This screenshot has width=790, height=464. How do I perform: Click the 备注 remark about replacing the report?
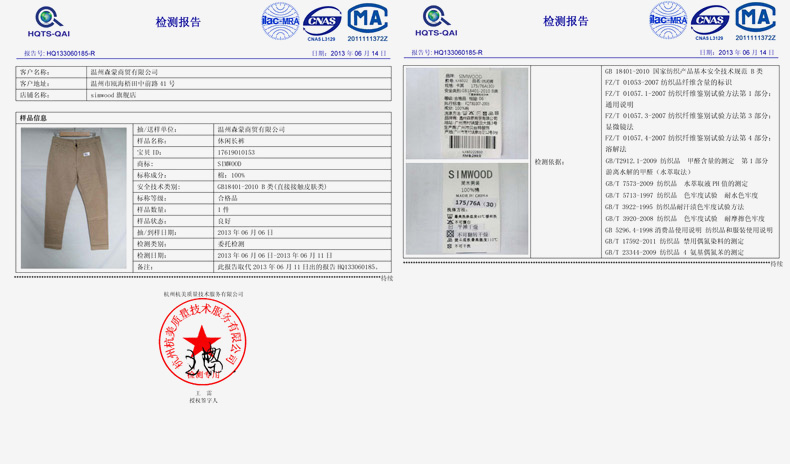coord(297,267)
